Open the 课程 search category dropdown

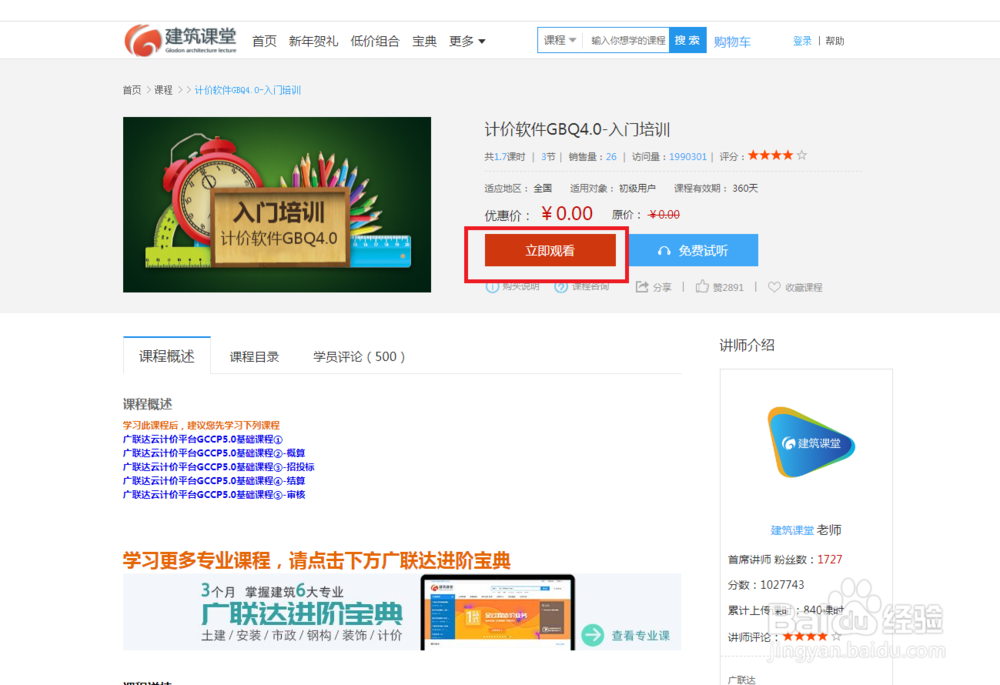pos(559,40)
